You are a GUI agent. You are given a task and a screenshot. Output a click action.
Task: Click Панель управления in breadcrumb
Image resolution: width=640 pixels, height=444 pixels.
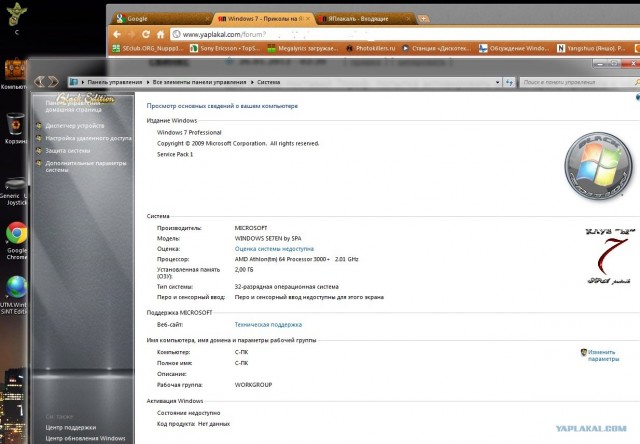(x=115, y=82)
